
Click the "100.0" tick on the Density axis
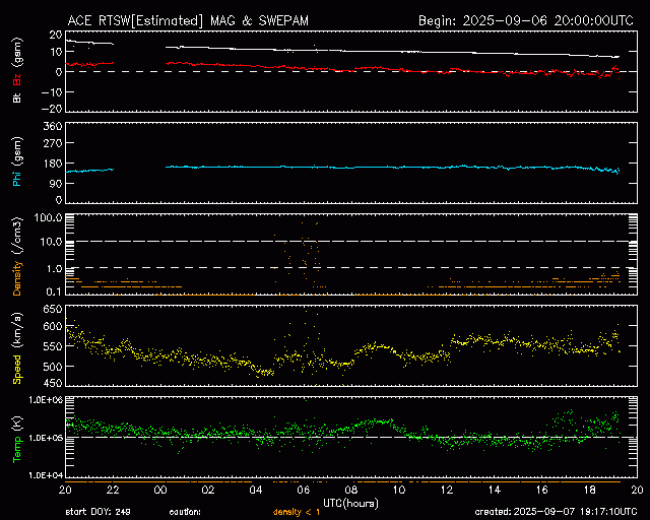48,218
